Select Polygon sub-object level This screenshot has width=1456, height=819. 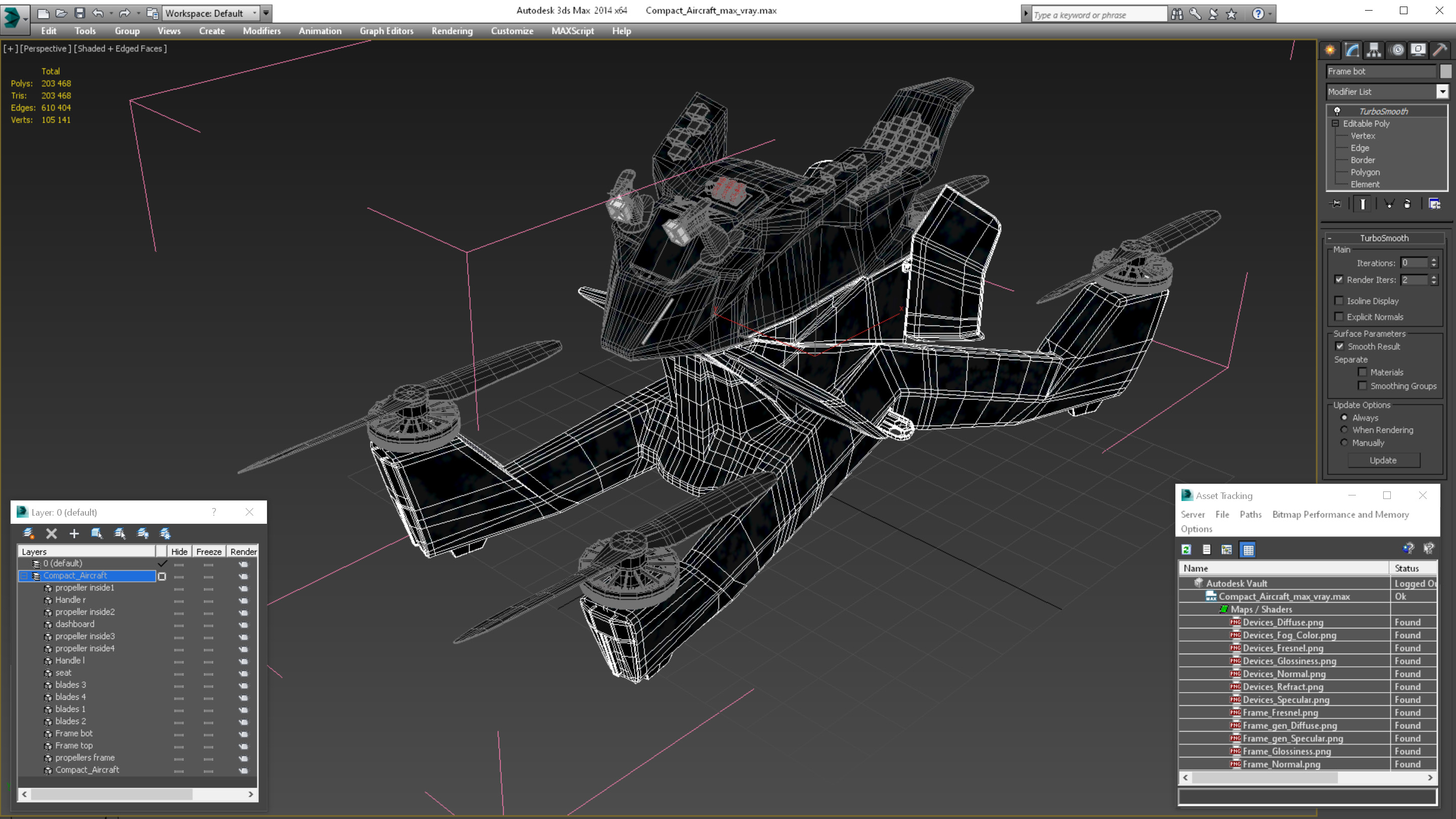click(x=1365, y=172)
